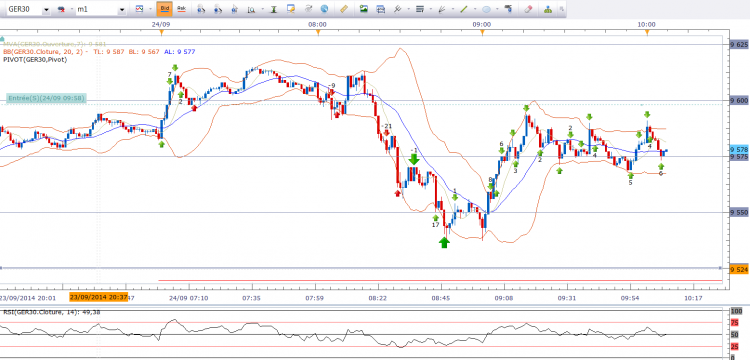Click the text label I-beam icon
The image size is (750, 360).
point(273,9)
